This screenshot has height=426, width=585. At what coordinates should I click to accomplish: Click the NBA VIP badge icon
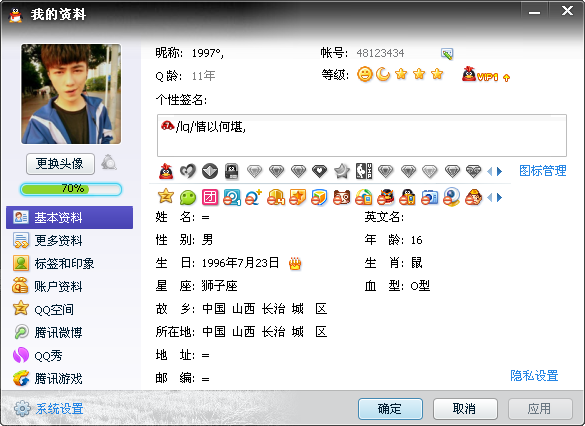click(364, 171)
